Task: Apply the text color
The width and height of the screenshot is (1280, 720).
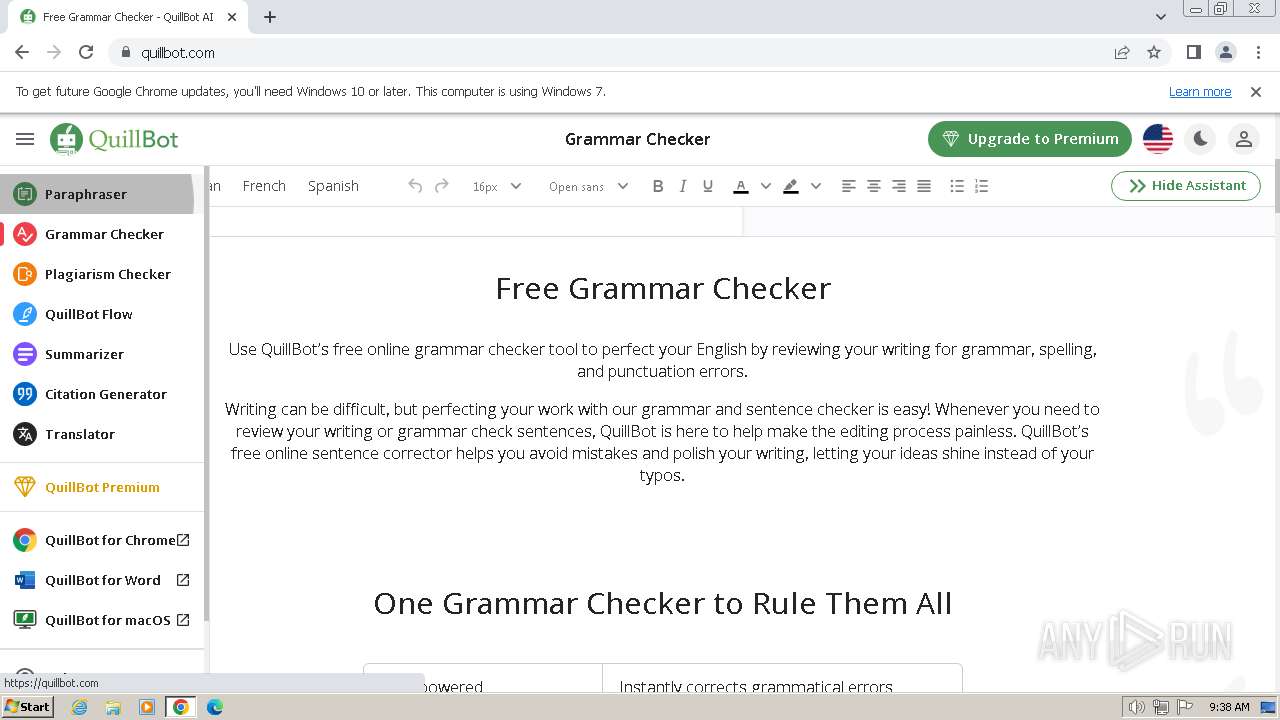Action: coord(741,186)
